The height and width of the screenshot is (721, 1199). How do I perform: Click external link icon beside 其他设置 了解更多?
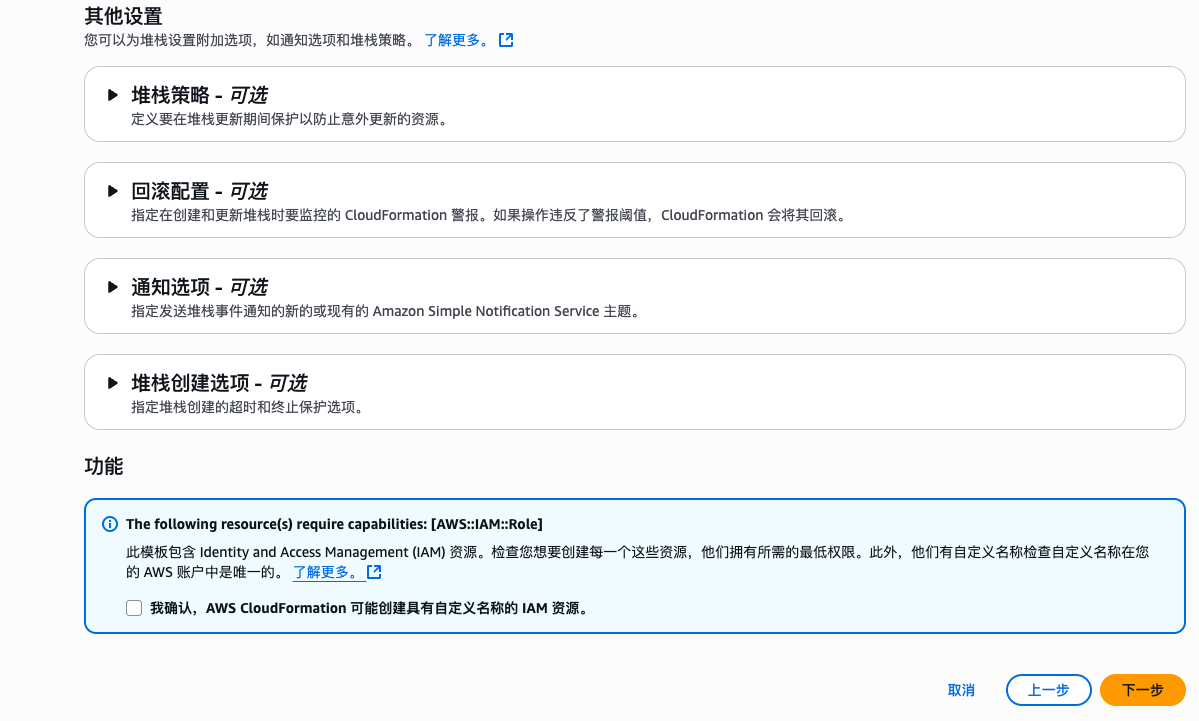click(506, 40)
